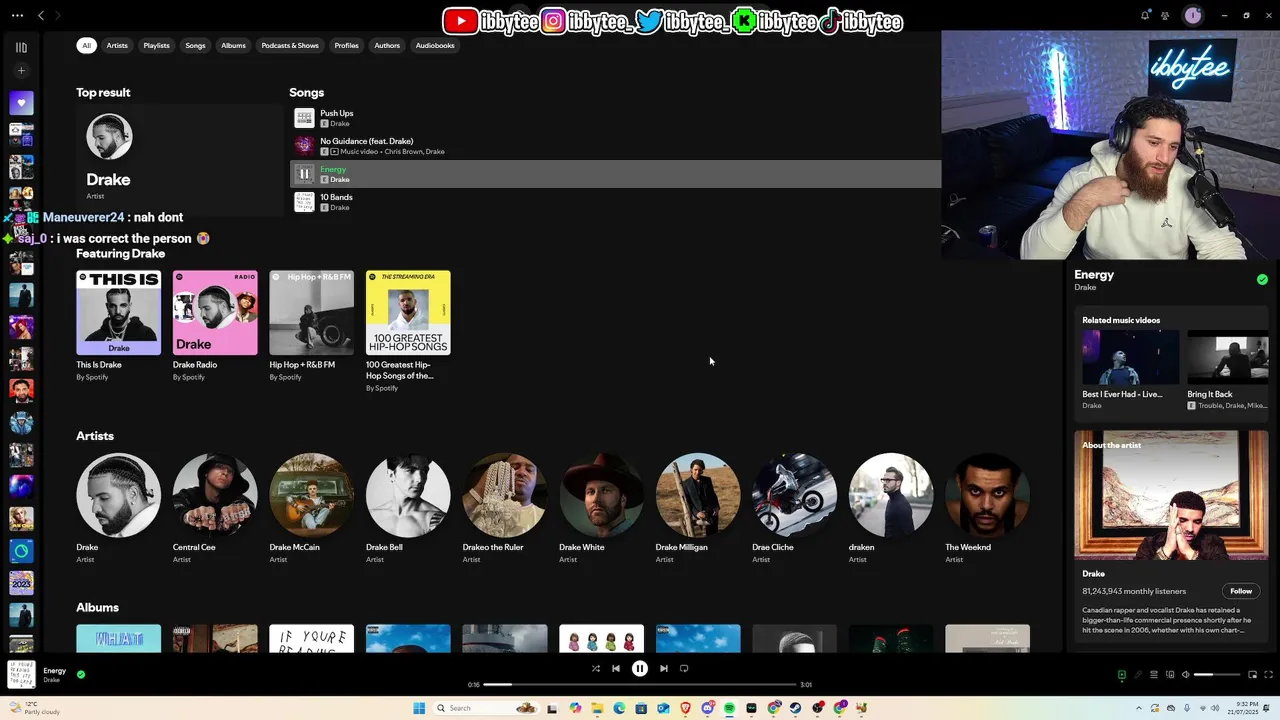
Task: Pause playback with the main player button
Action: [x=640, y=669]
